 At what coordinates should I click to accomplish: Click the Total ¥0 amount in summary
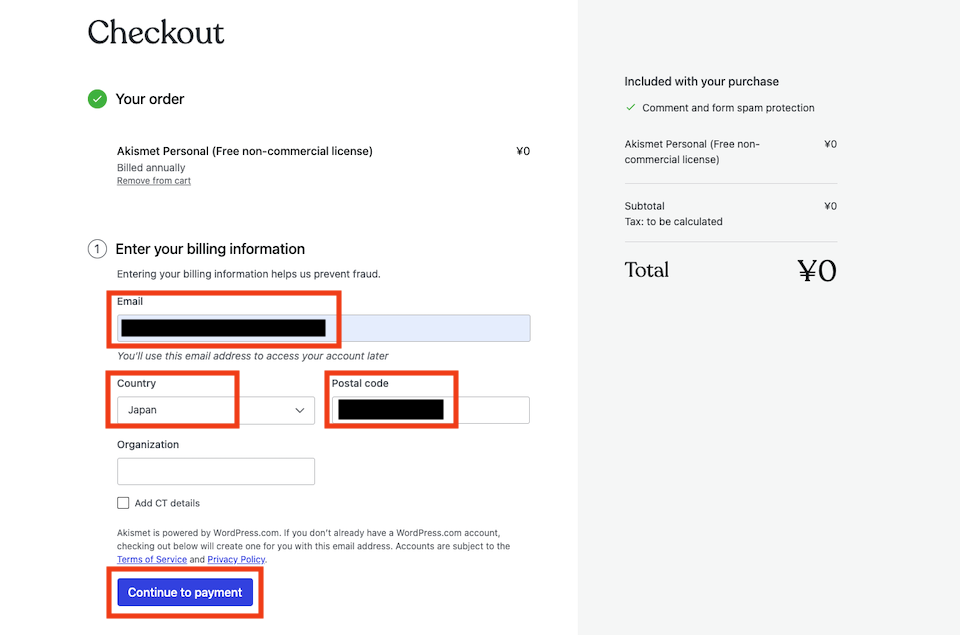click(817, 270)
